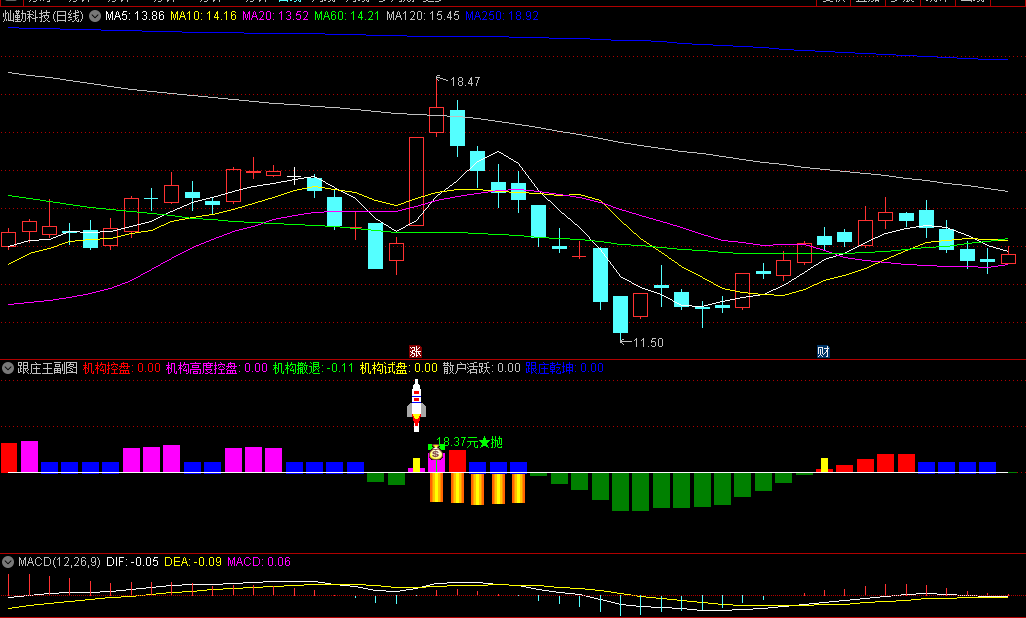The height and width of the screenshot is (618, 1026).
Task: Click the rocket launch signal icon
Action: tap(416, 405)
